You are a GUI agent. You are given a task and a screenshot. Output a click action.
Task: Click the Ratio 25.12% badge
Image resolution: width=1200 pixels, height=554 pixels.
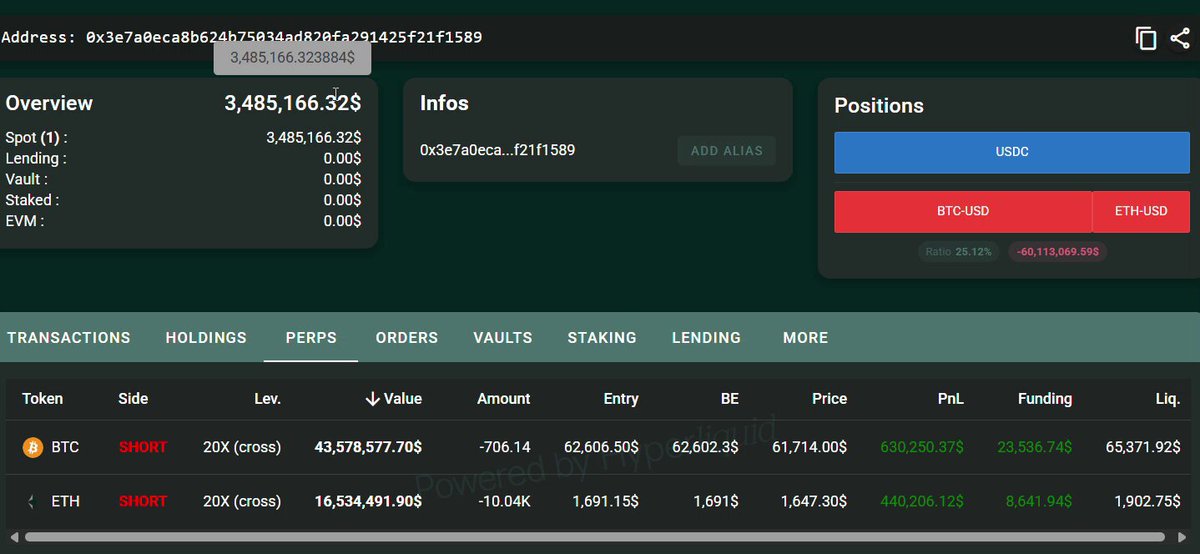click(958, 252)
